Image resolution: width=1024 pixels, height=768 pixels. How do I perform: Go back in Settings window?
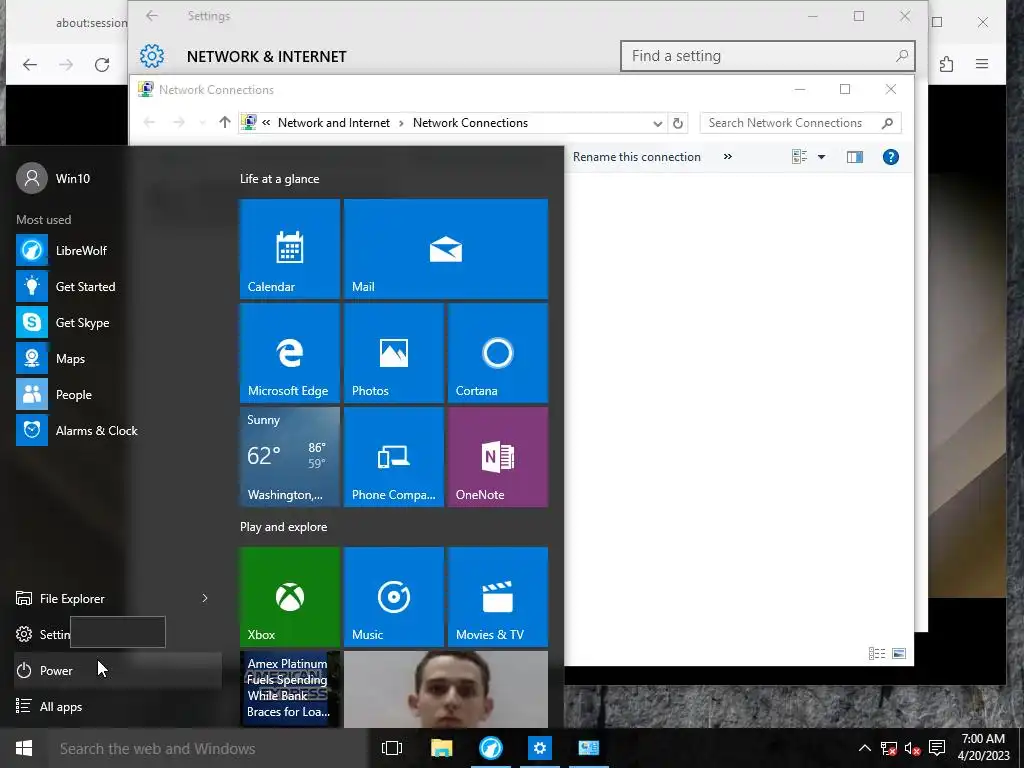[x=152, y=16]
